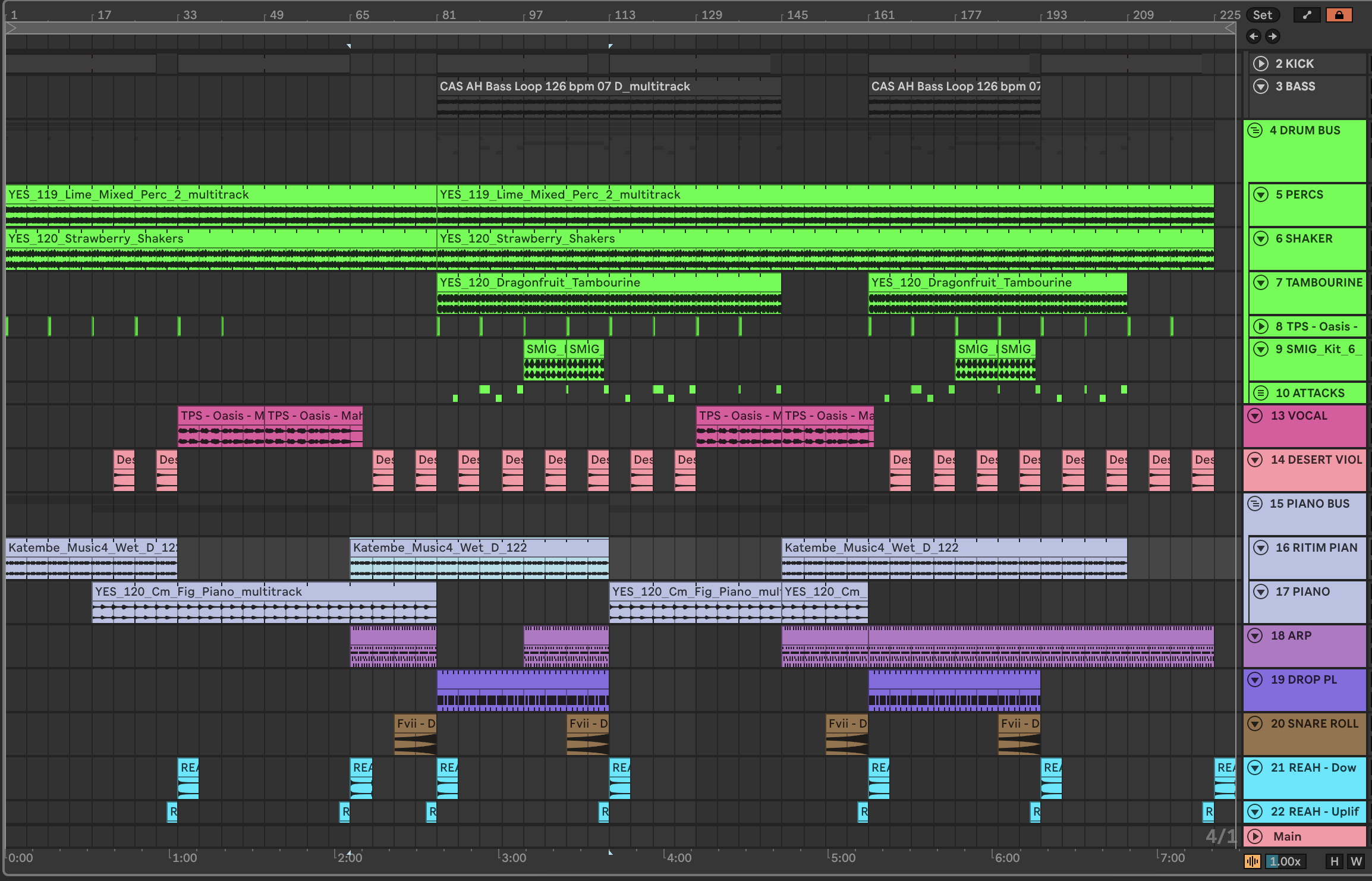Toggle the automation mode button
This screenshot has height=881, width=1372.
[1307, 15]
